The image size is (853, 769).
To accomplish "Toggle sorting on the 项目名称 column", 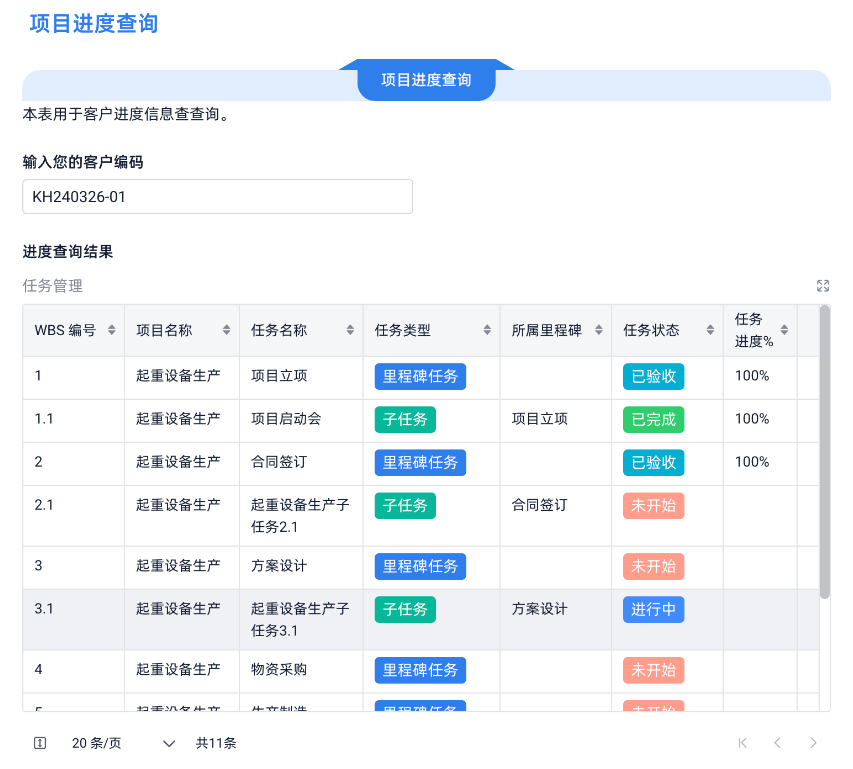I will click(x=228, y=329).
